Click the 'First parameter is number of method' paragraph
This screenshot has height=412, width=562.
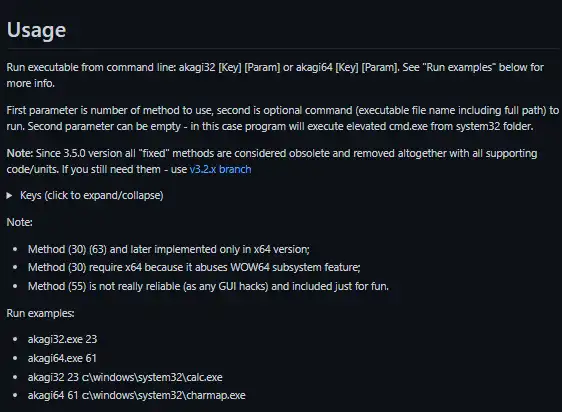coord(282,118)
